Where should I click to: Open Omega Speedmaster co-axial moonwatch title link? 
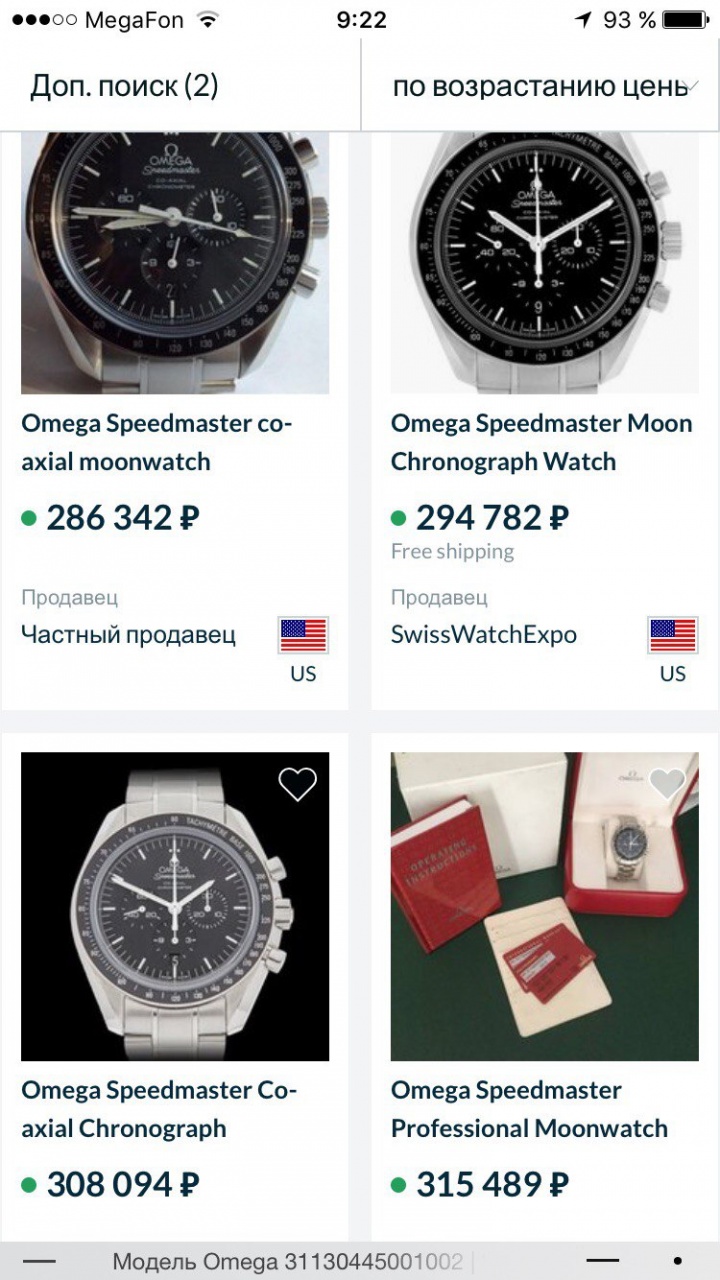[157, 442]
